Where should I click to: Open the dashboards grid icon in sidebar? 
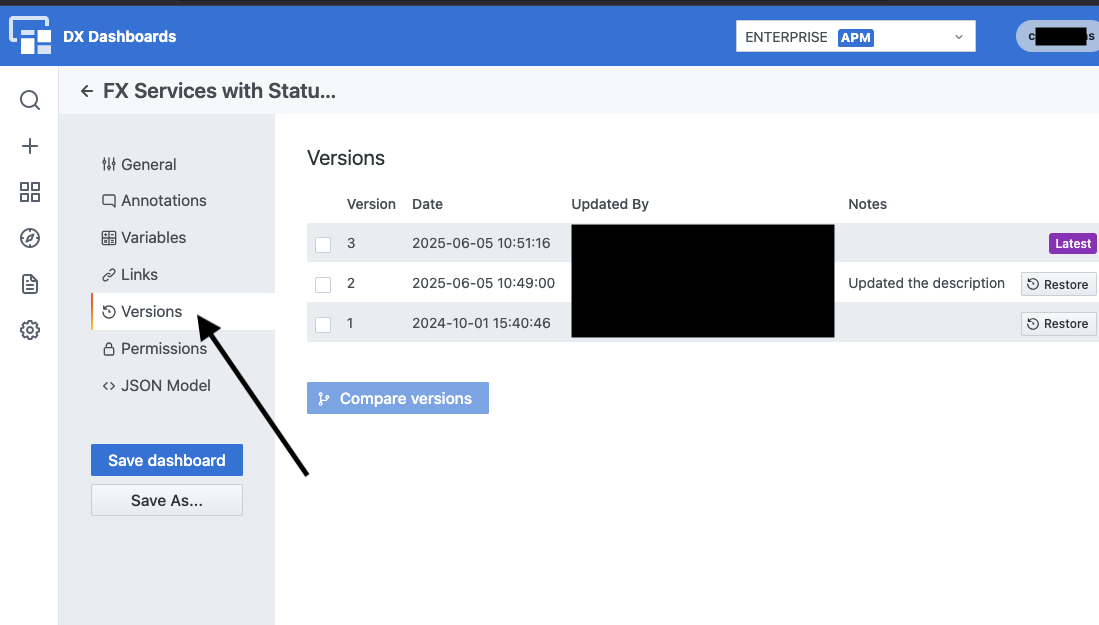point(30,192)
